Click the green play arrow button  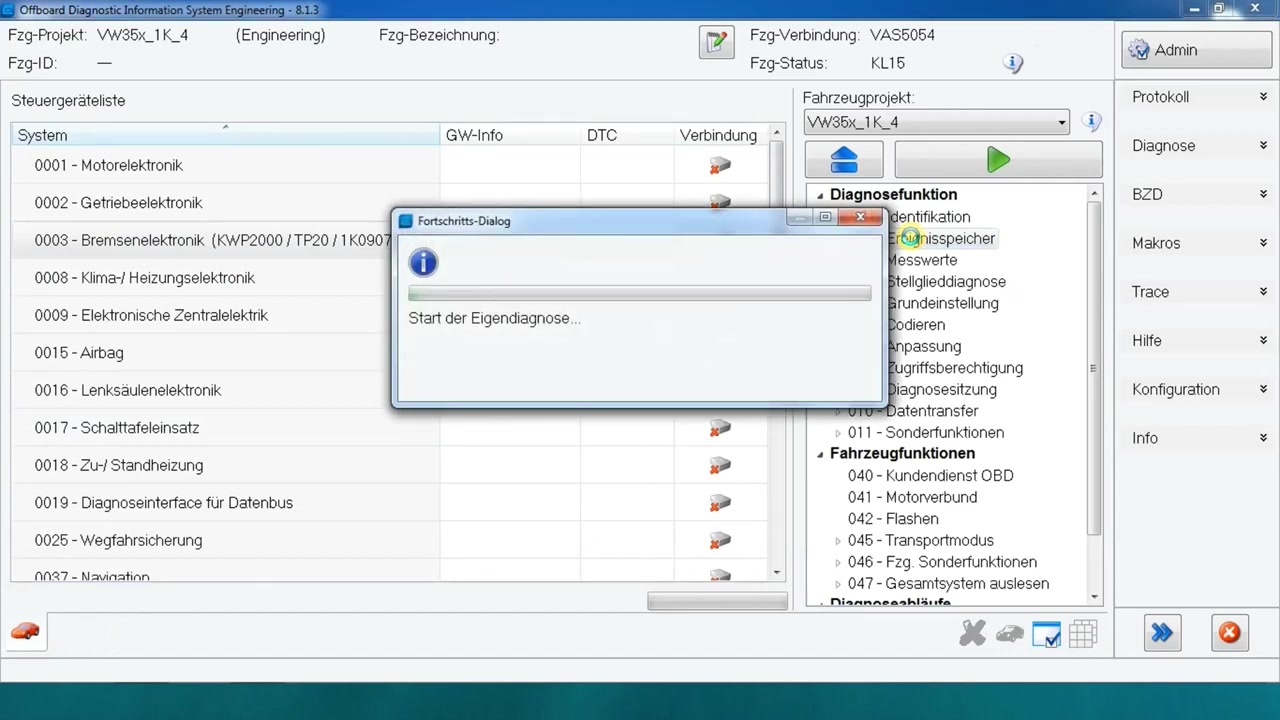(998, 160)
